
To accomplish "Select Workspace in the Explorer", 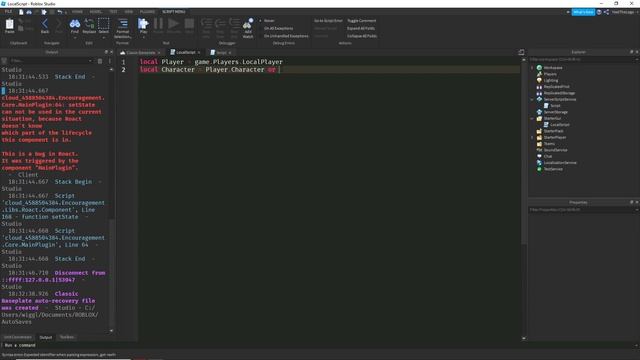I will tap(553, 68).
